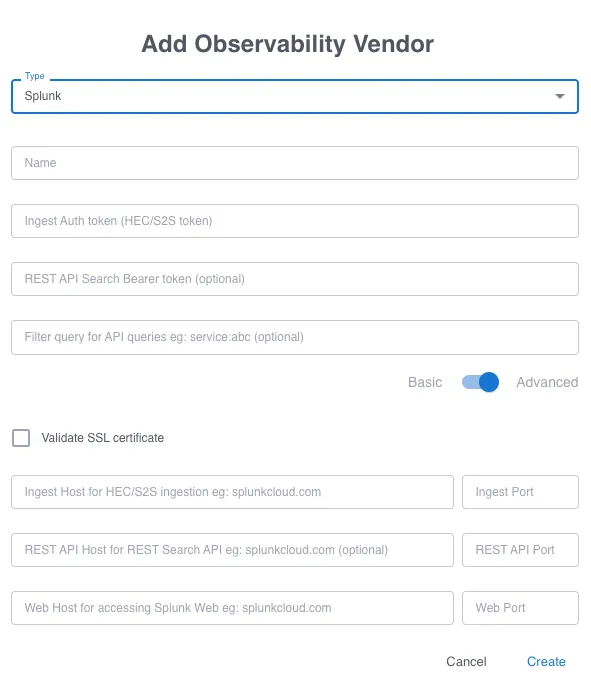The image size is (591, 688).
Task: Click the Filter query for API queries field
Action: pyautogui.click(x=295, y=337)
